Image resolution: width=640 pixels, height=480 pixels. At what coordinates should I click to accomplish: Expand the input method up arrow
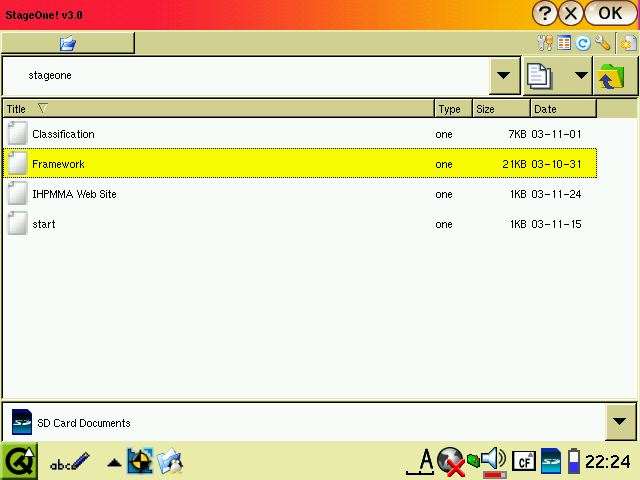click(x=114, y=463)
